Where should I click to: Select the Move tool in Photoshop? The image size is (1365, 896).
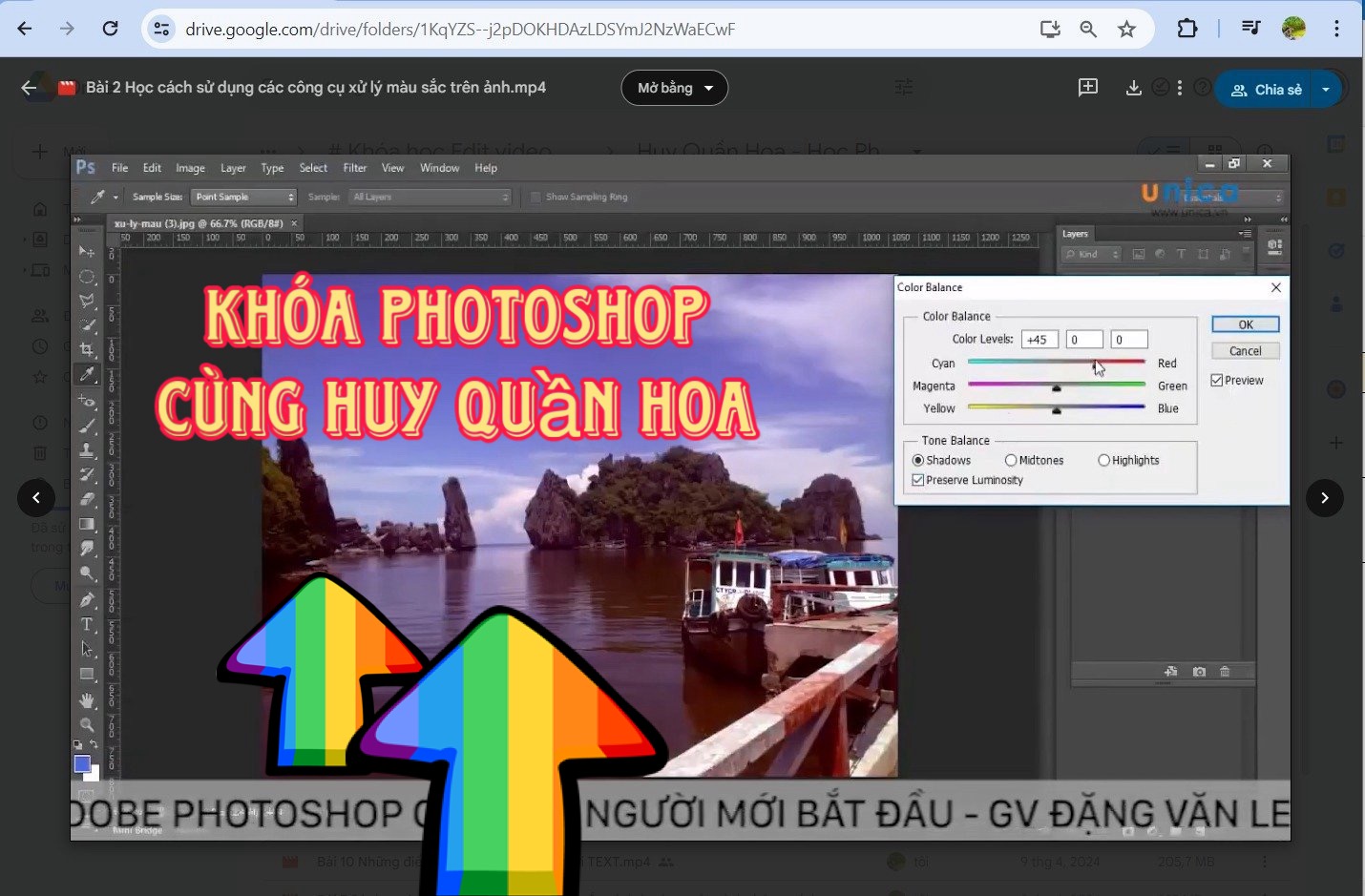[87, 251]
